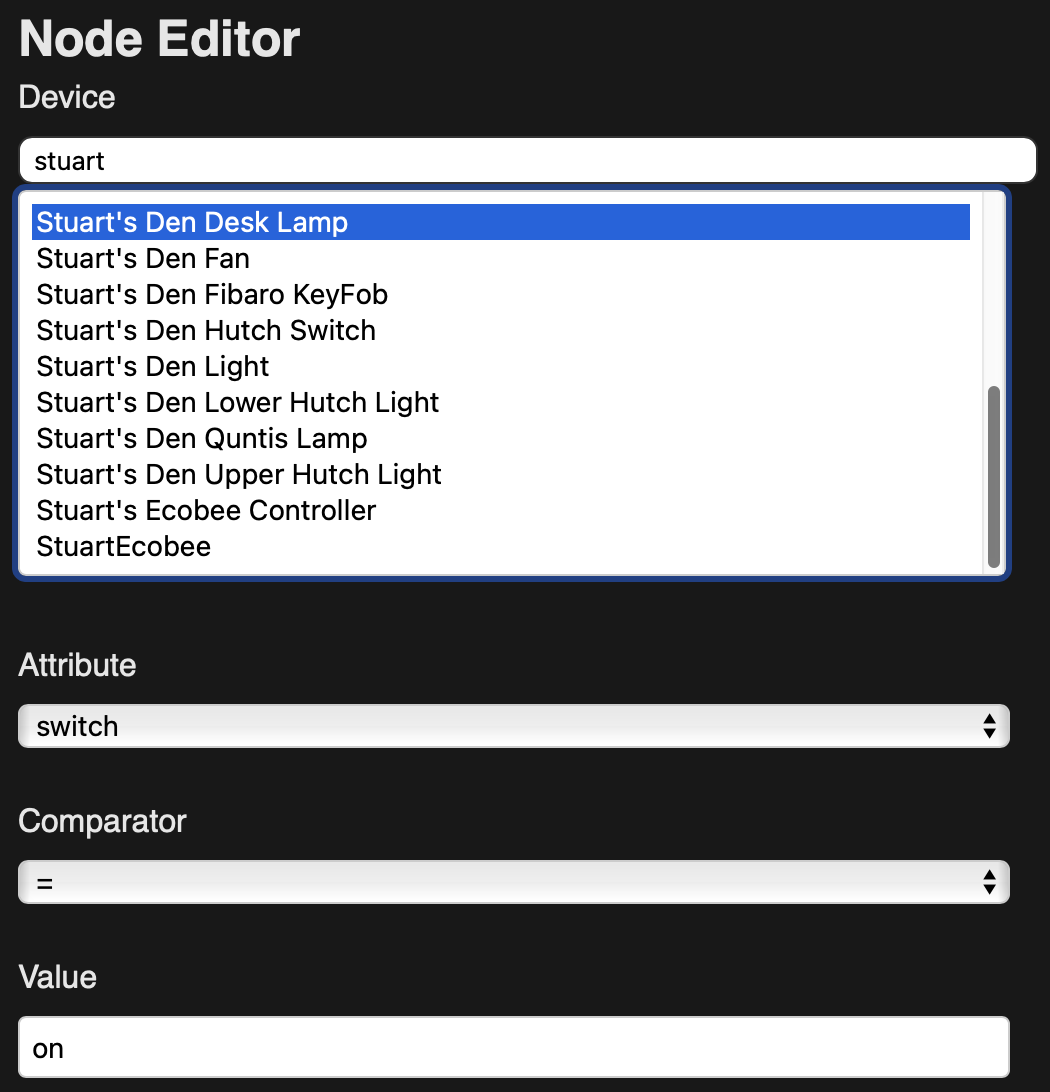Click the Attribute label

pyautogui.click(x=77, y=665)
